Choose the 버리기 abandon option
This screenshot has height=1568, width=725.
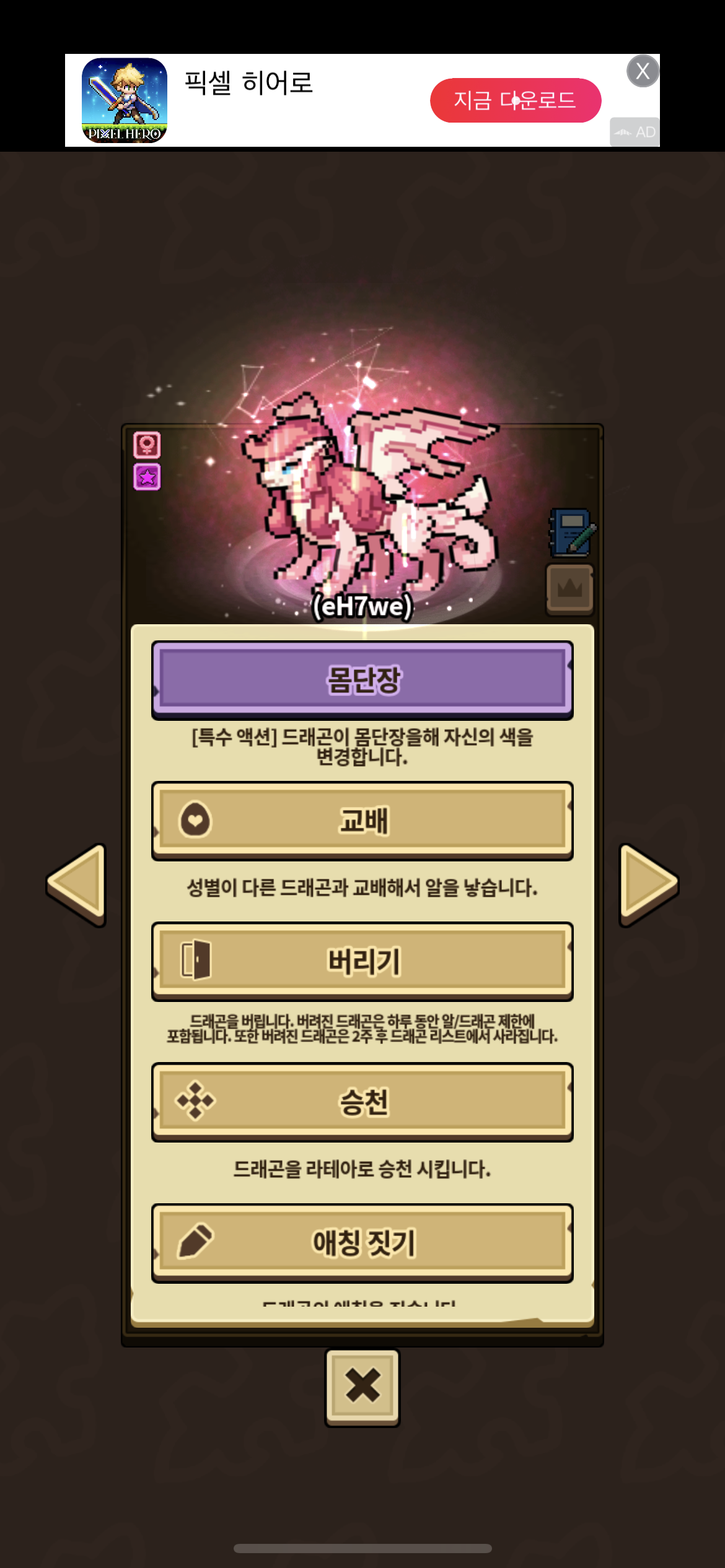point(362,961)
